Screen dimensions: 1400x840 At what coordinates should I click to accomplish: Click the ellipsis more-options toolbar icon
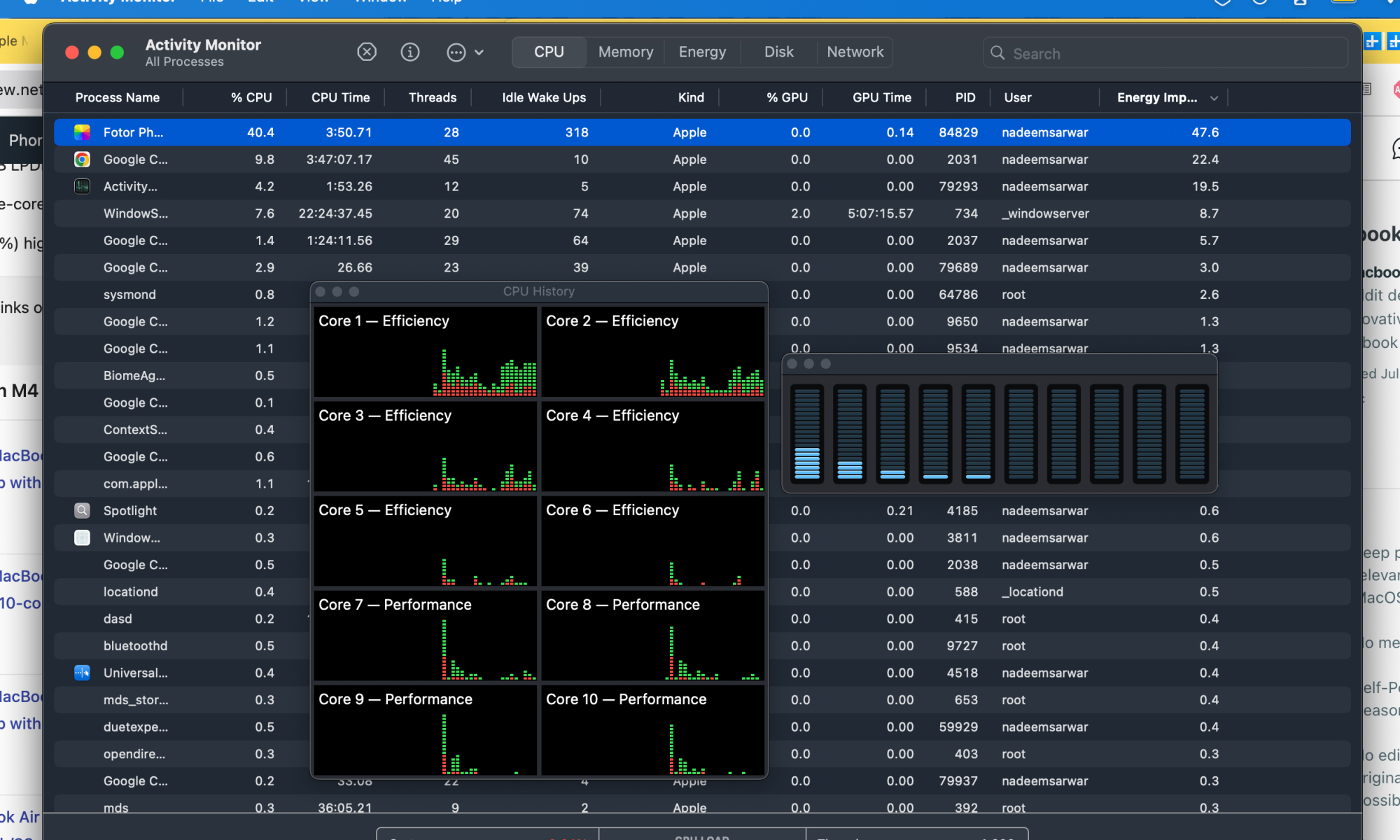(x=456, y=52)
